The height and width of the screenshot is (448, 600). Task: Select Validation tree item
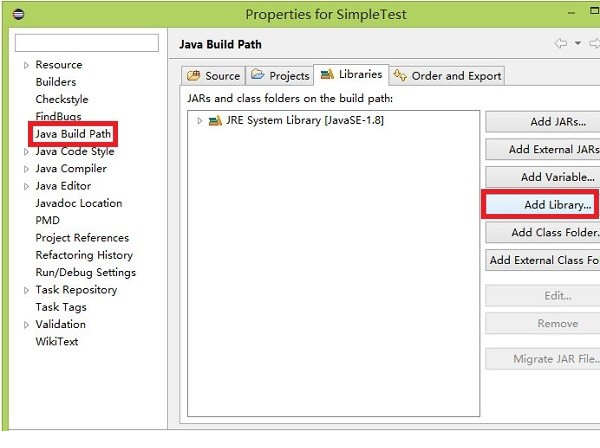[x=61, y=324]
